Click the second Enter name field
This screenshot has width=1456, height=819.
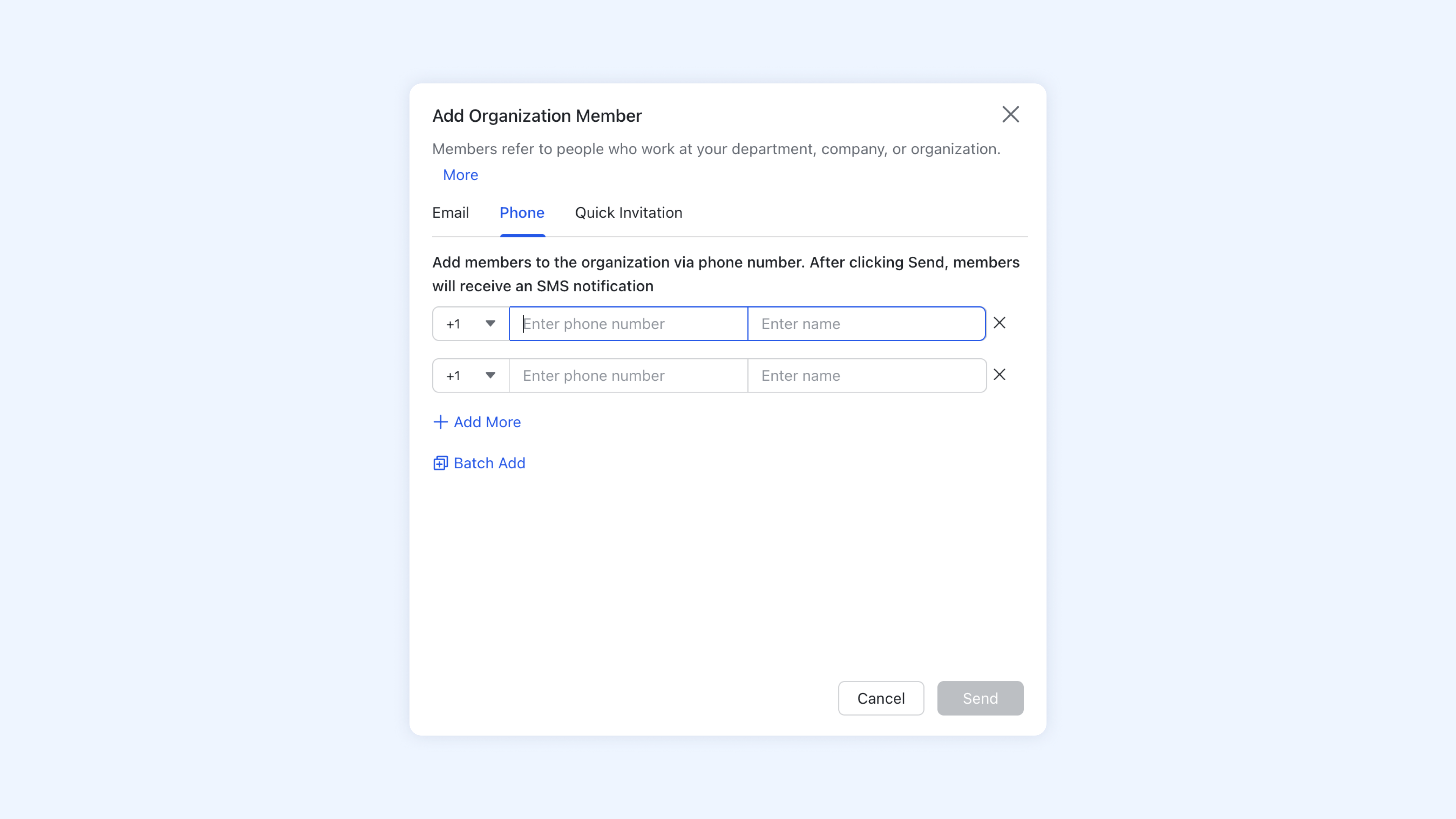[x=866, y=375]
